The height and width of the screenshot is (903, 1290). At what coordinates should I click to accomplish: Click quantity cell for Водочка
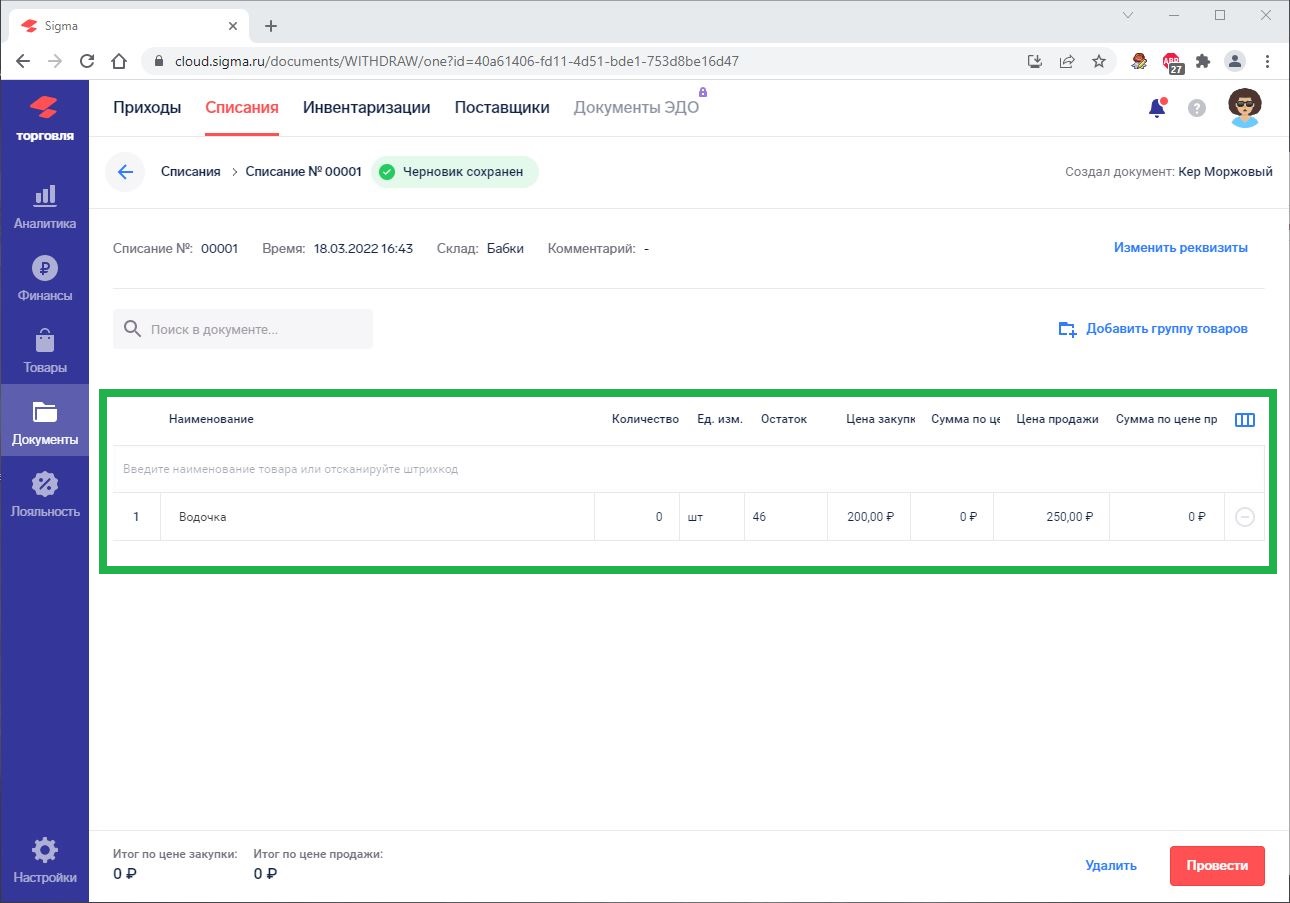tap(636, 517)
